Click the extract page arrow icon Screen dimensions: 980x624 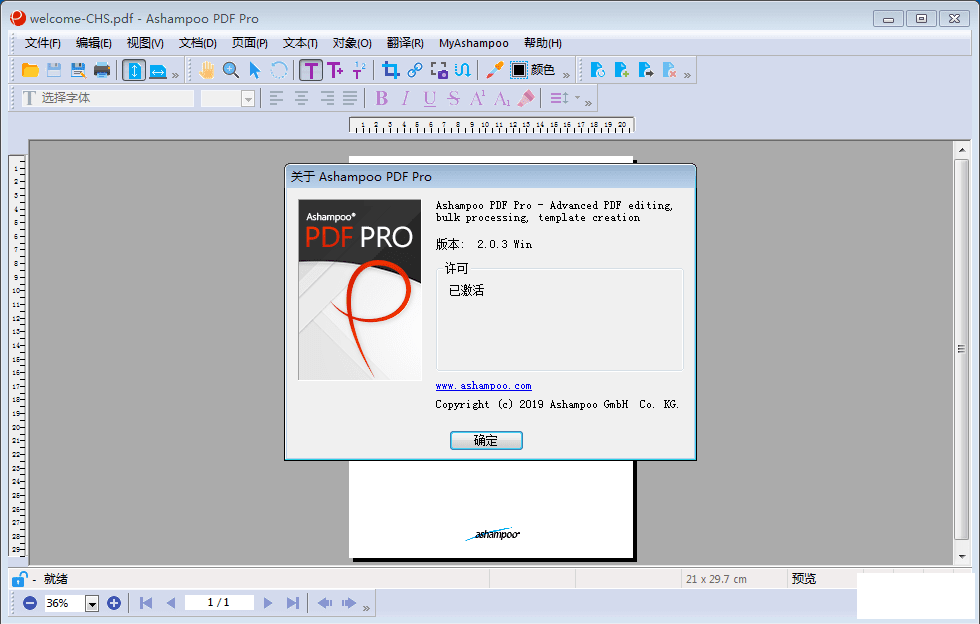(x=646, y=70)
